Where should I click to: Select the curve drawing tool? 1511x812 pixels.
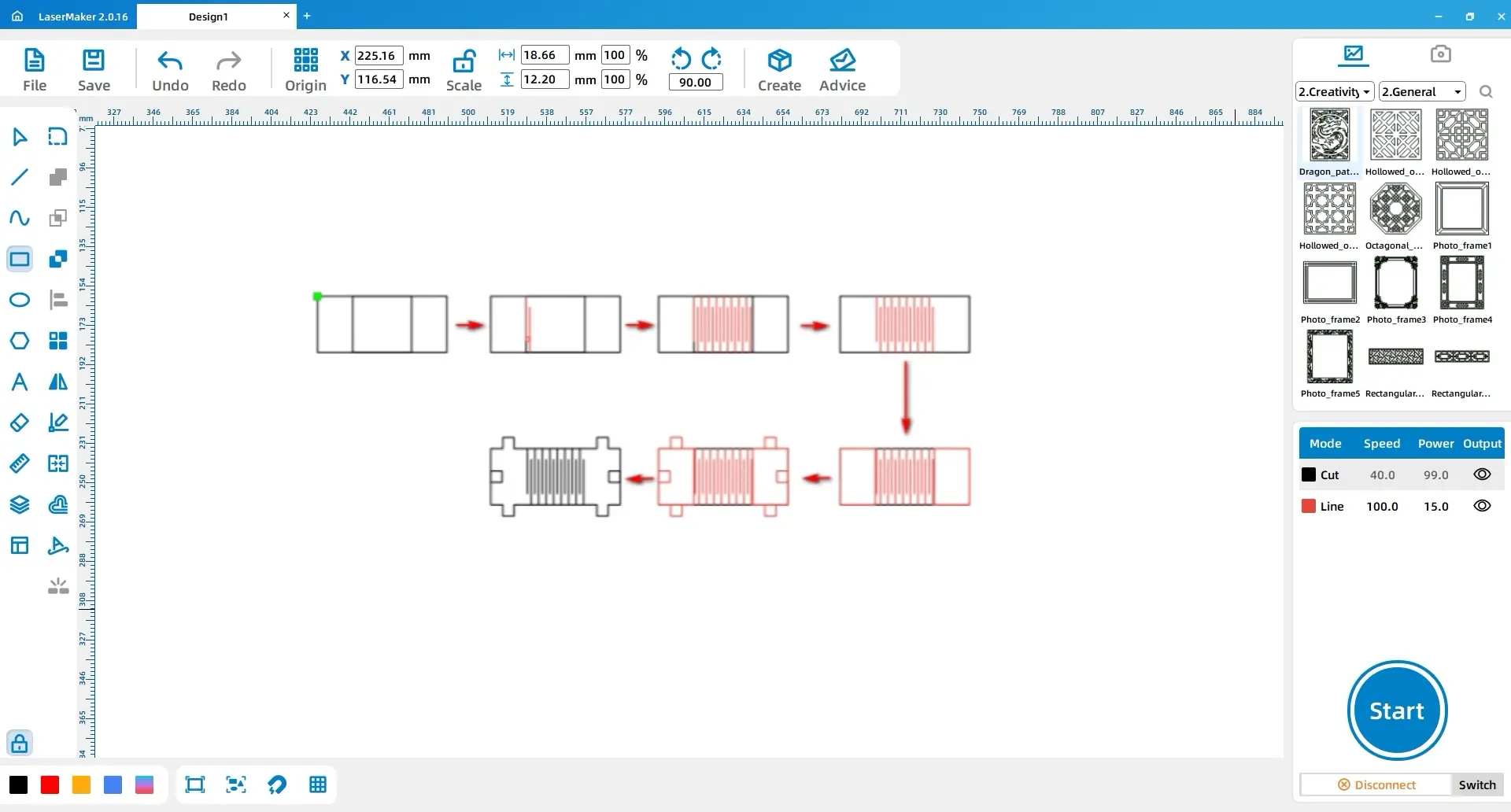click(x=20, y=218)
